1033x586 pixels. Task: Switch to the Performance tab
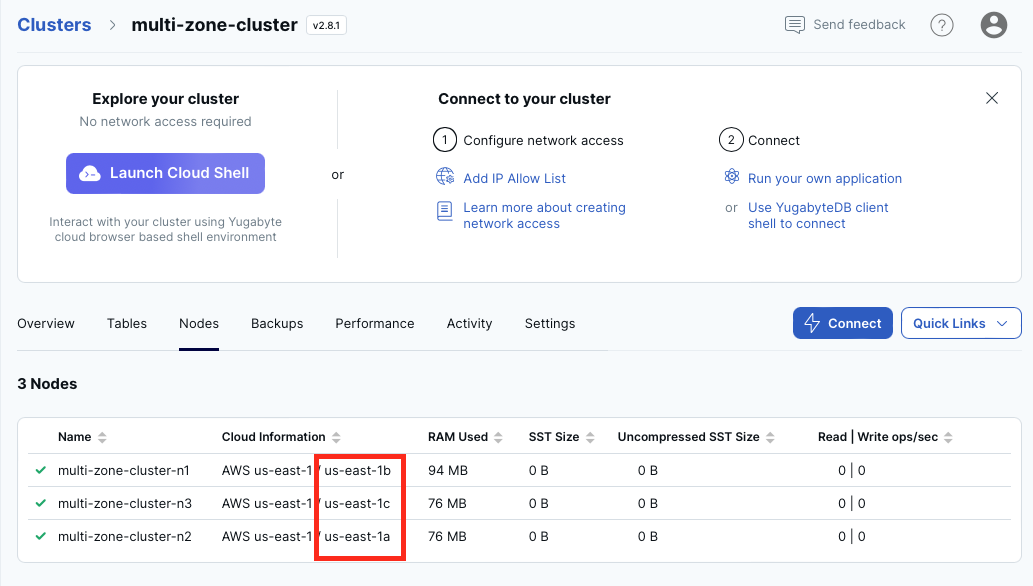[374, 323]
